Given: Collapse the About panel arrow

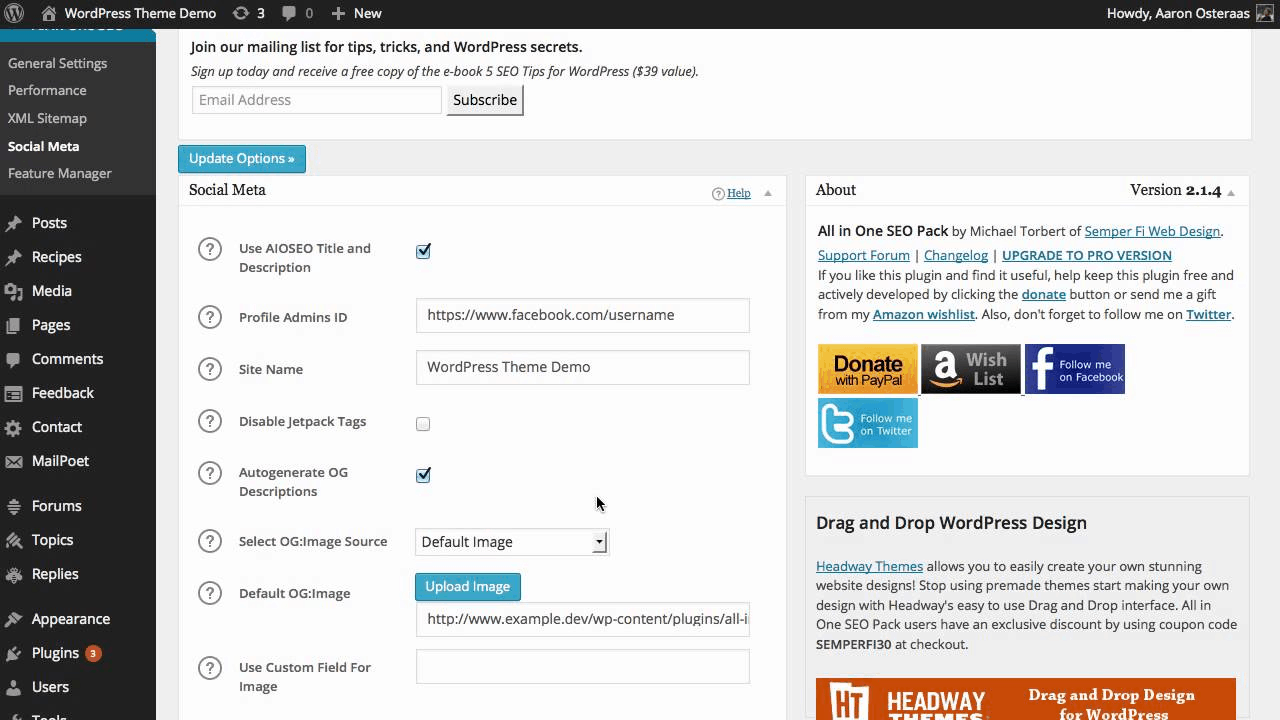Looking at the screenshot, I should coord(1231,193).
